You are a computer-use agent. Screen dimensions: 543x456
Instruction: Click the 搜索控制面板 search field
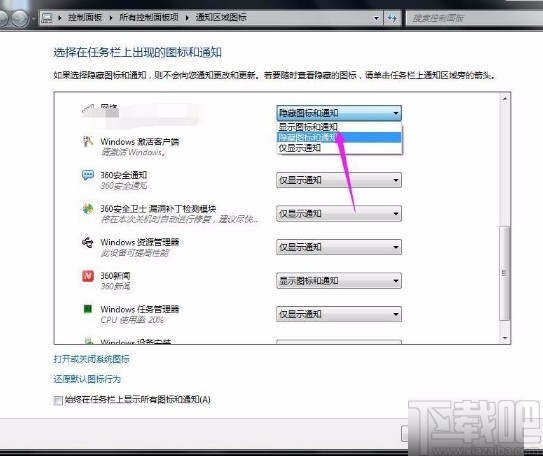[474, 18]
